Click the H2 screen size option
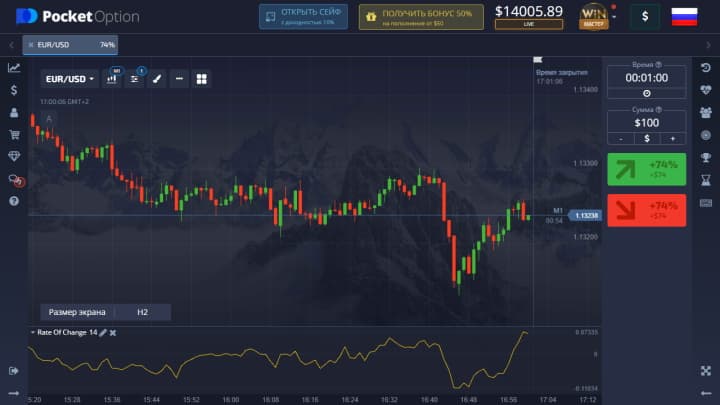 142,312
